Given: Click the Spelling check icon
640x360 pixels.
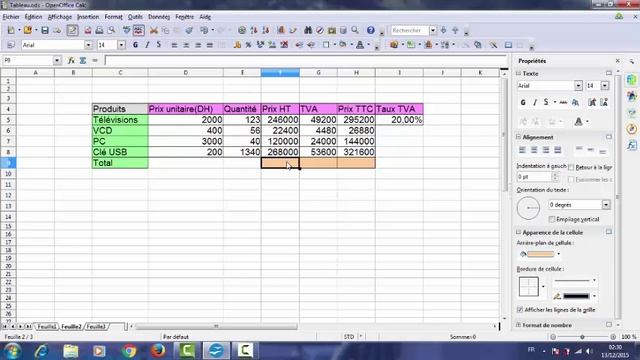Looking at the screenshot, I should (x=127, y=30).
